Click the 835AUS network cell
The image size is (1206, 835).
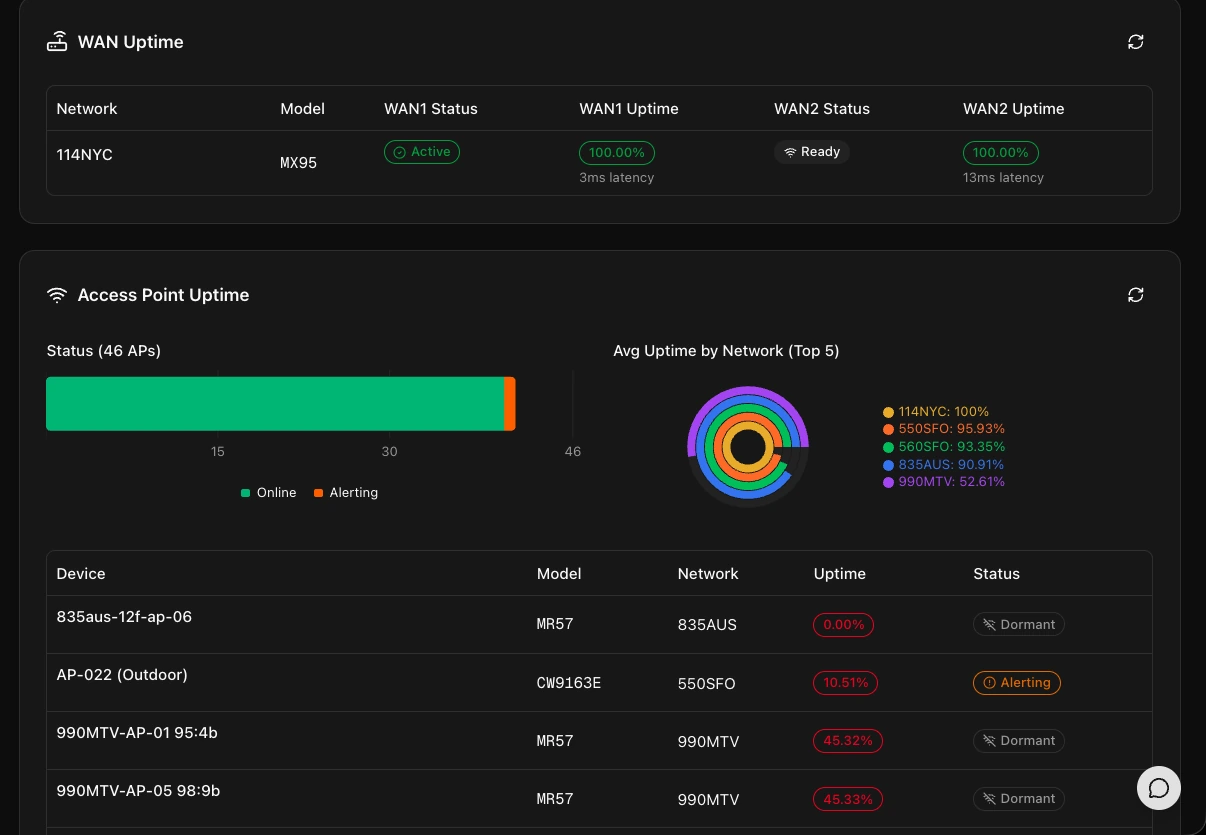(707, 625)
